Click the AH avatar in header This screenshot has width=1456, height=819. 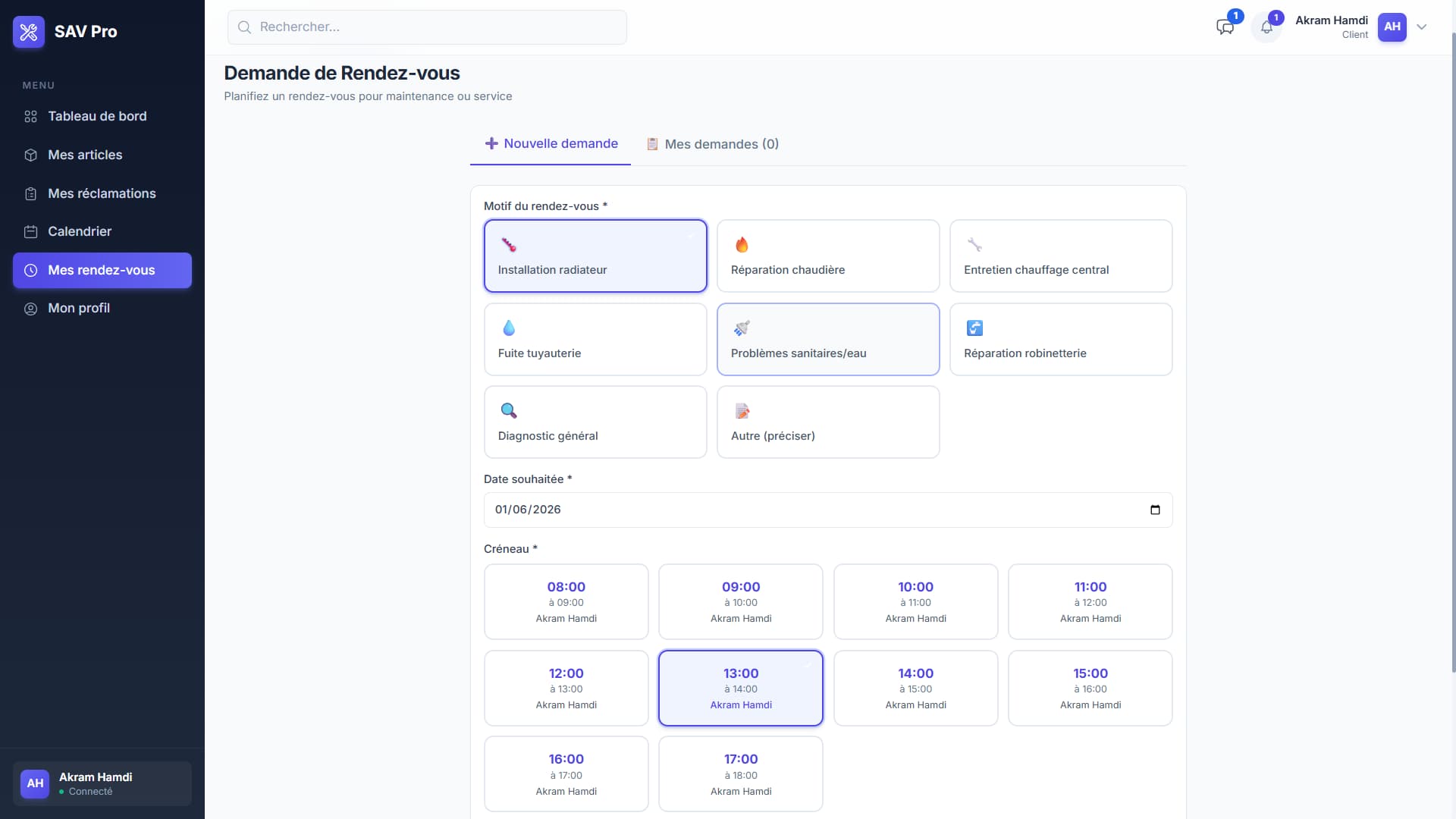point(1392,27)
